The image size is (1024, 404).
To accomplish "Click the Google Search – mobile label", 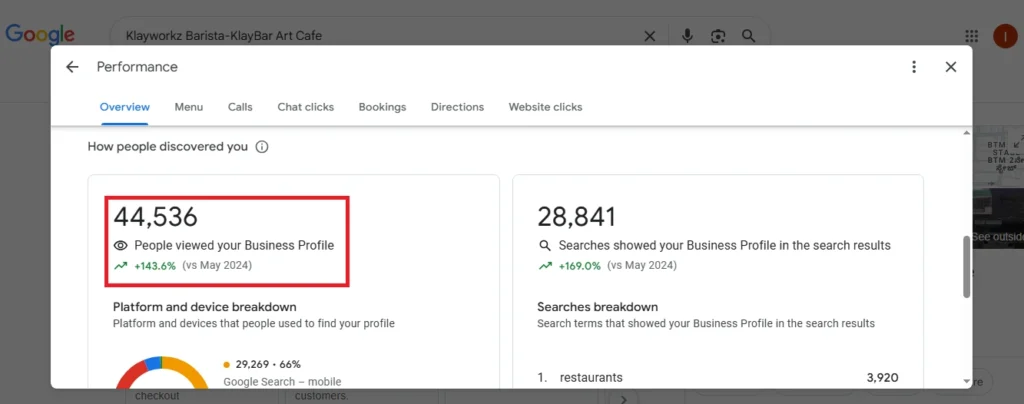I will click(282, 382).
